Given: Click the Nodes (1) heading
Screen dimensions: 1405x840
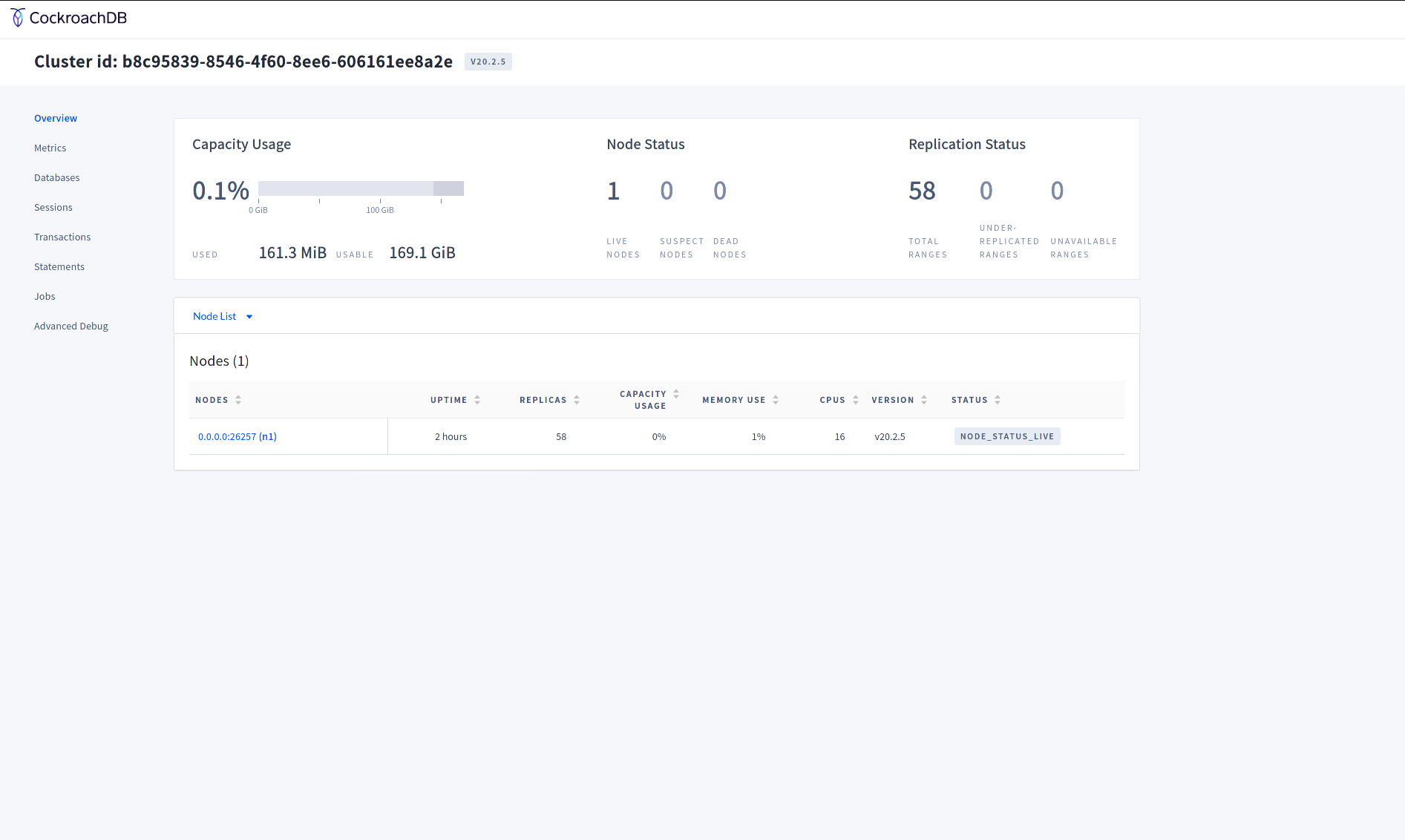Looking at the screenshot, I should tap(219, 361).
